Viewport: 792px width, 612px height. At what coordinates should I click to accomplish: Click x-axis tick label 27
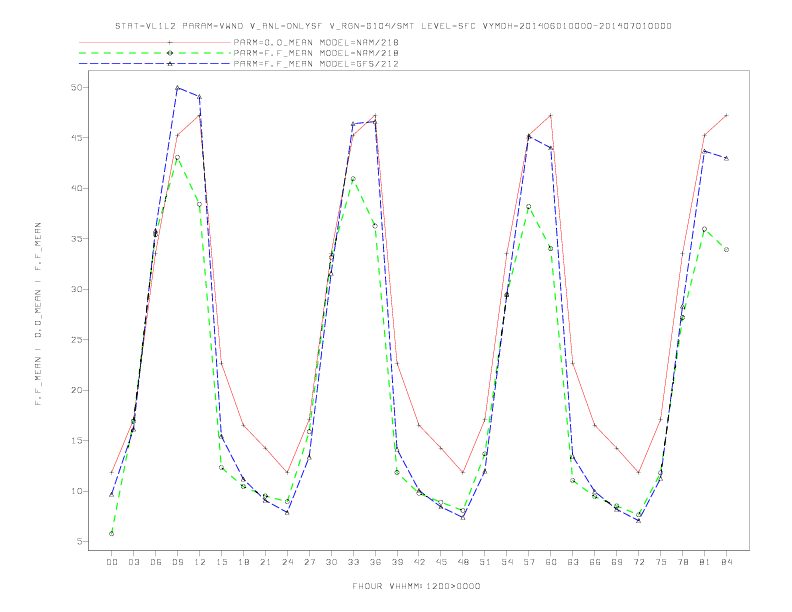tap(309, 562)
